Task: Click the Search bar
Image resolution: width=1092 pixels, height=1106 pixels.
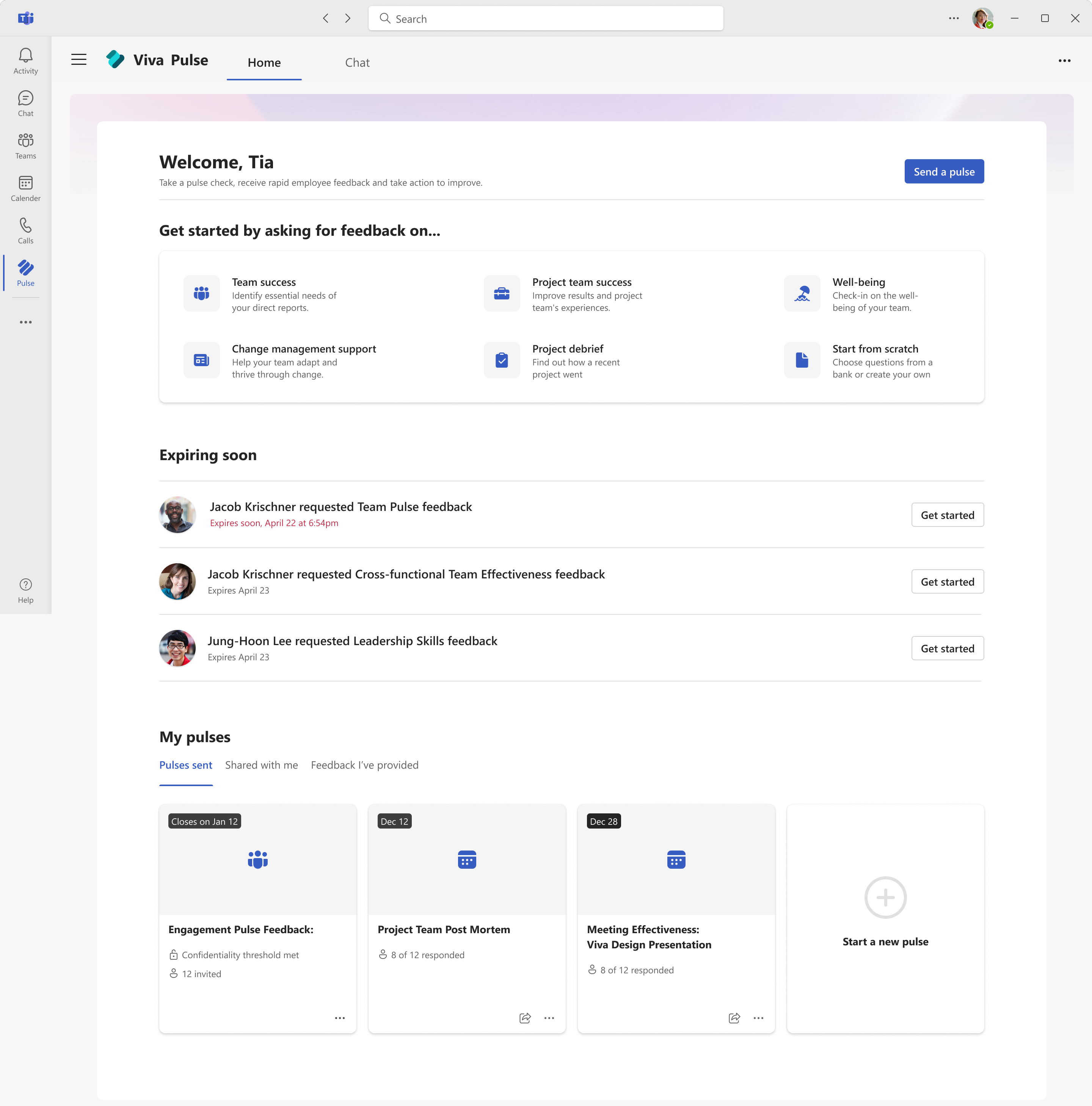Action: [544, 18]
